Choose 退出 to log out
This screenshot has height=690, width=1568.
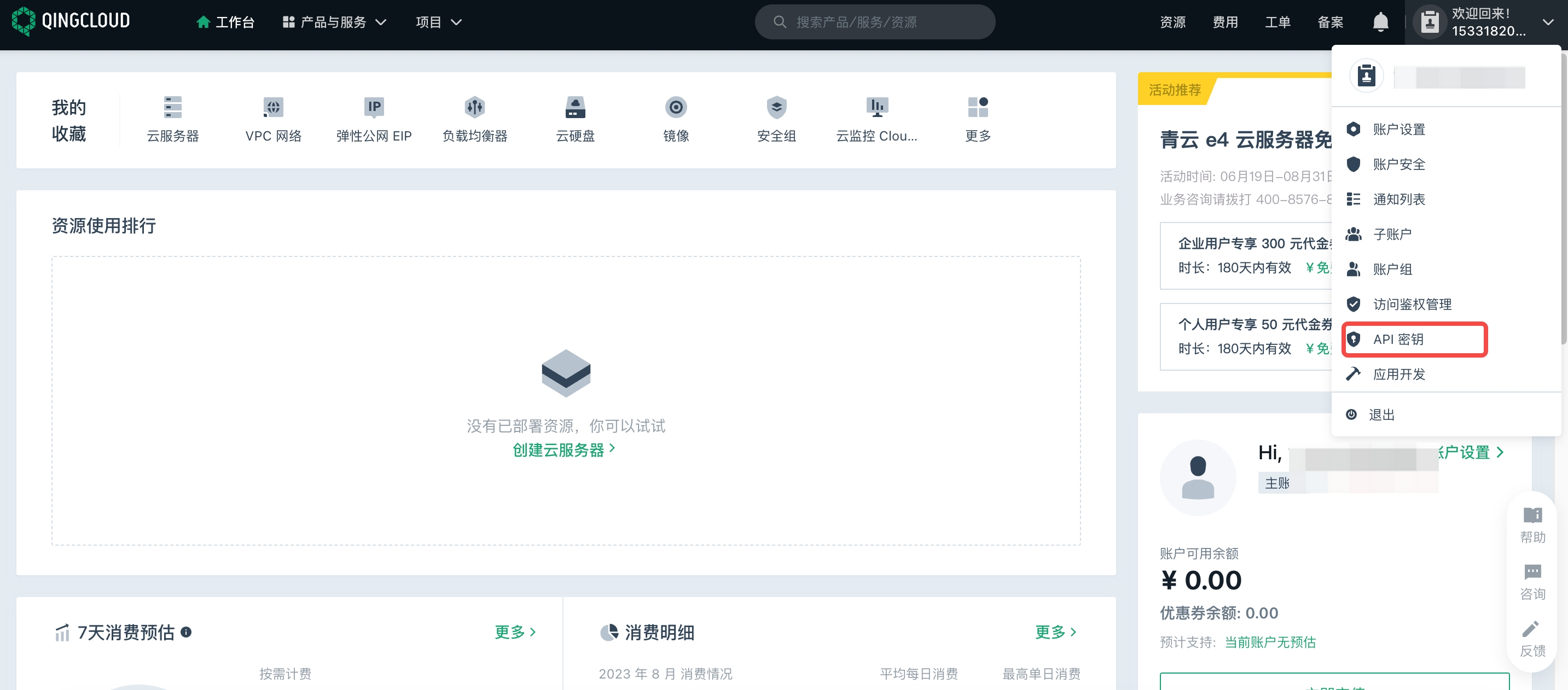(x=1381, y=415)
